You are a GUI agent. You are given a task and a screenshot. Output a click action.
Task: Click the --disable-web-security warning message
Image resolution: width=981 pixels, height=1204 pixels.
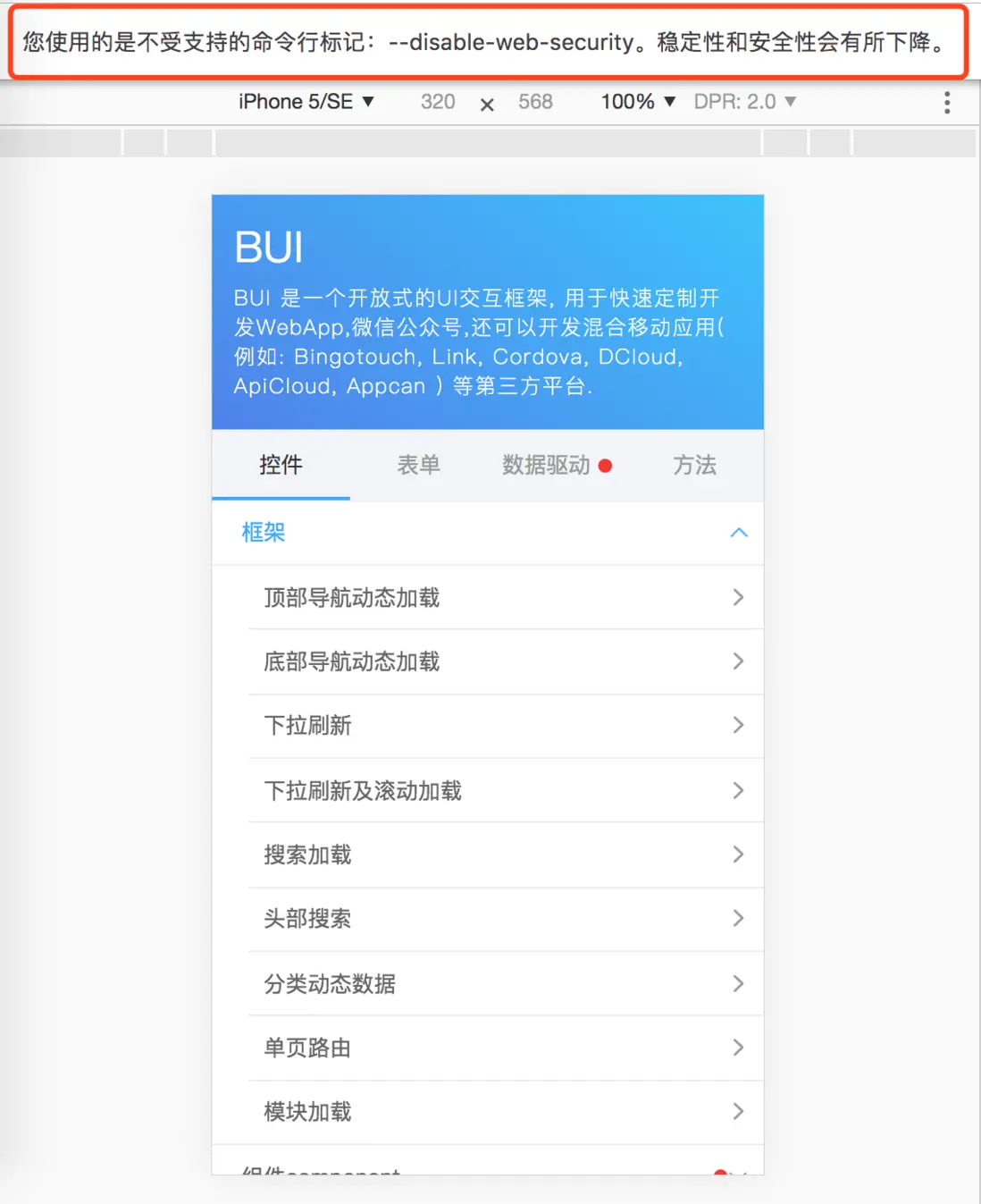tap(483, 42)
